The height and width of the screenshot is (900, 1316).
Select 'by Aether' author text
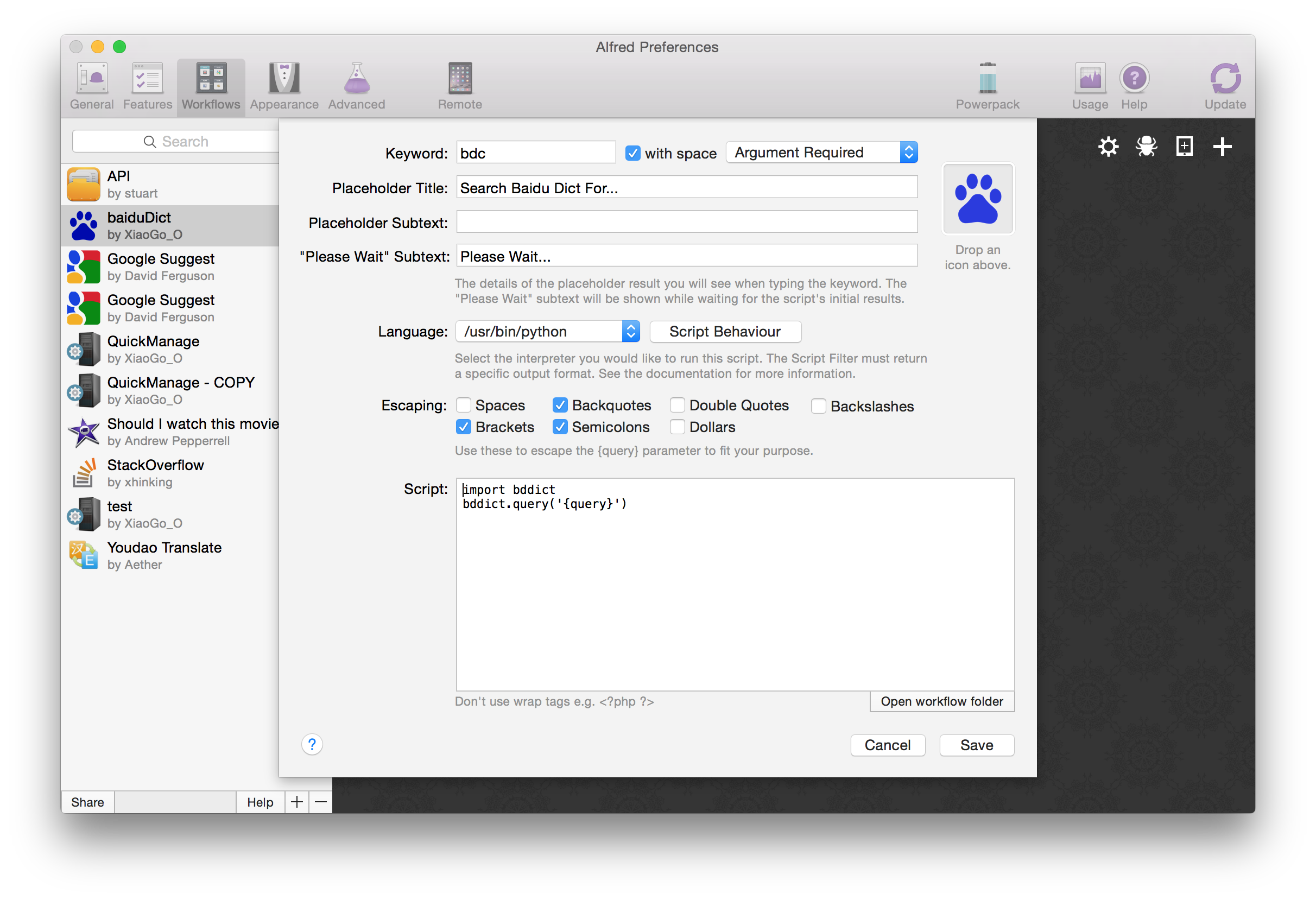click(x=135, y=565)
